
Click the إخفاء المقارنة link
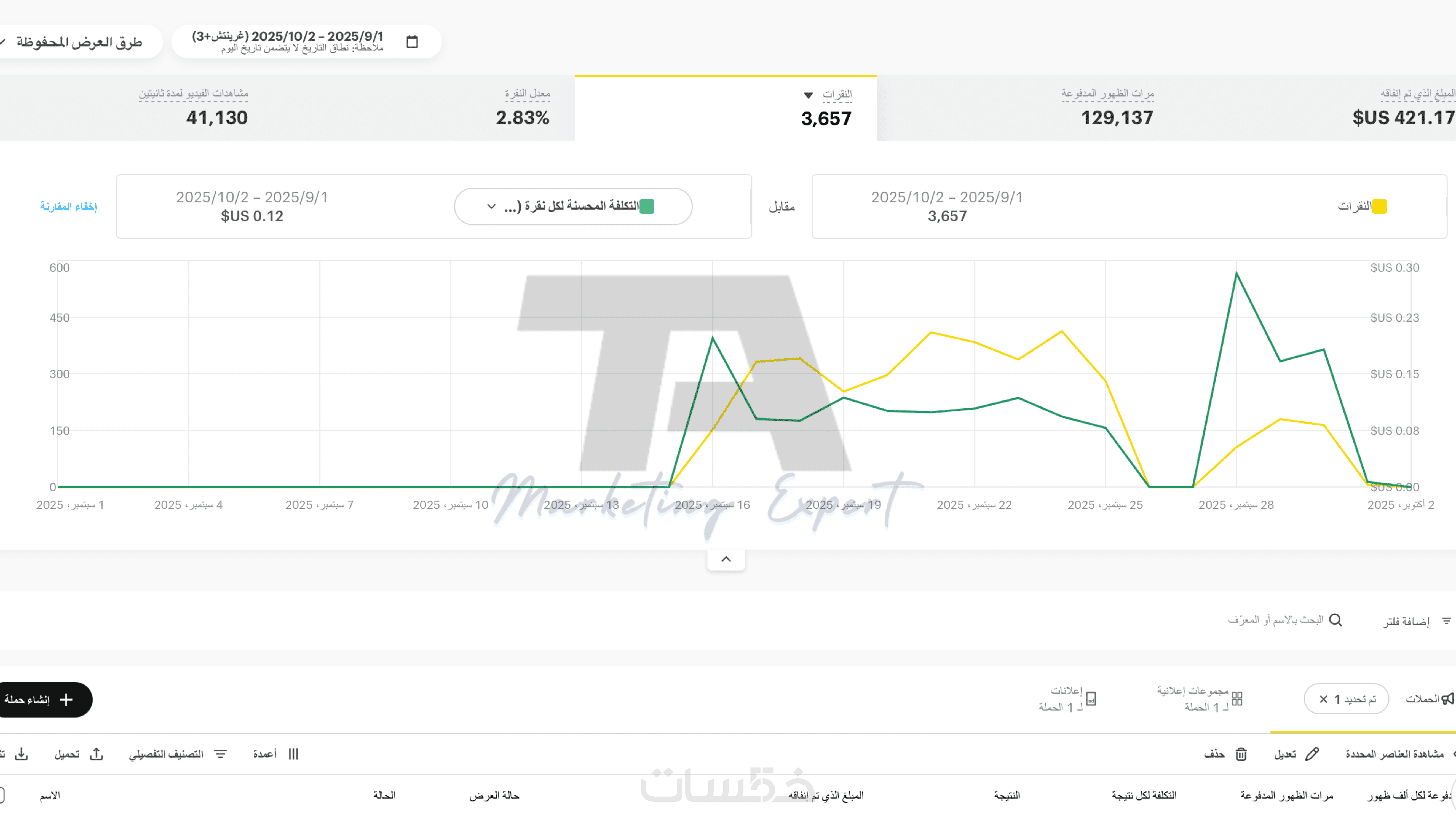68,206
